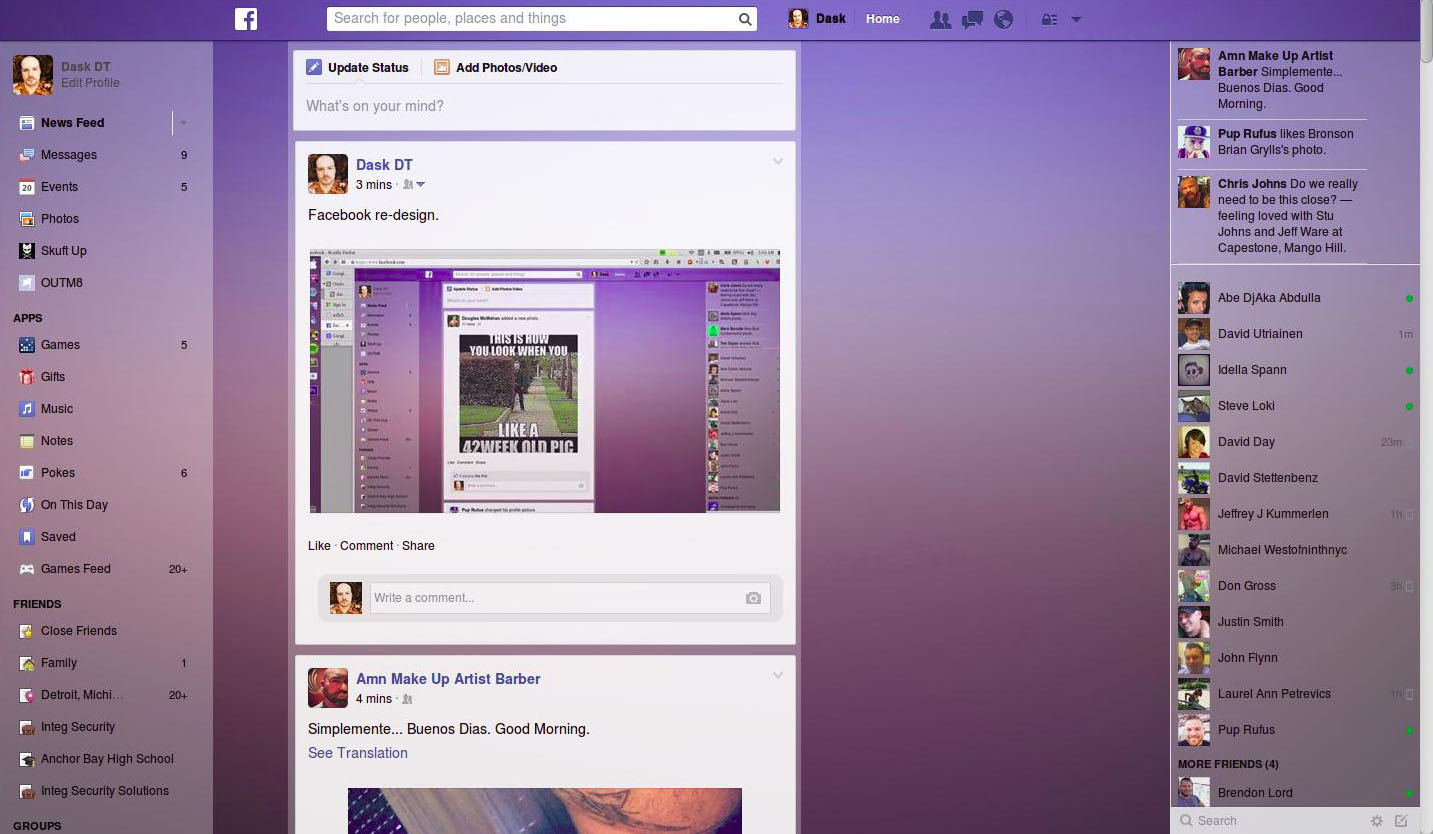This screenshot has height=834, width=1433.
Task: Open the Saved bookmark icon
Action: click(x=27, y=537)
